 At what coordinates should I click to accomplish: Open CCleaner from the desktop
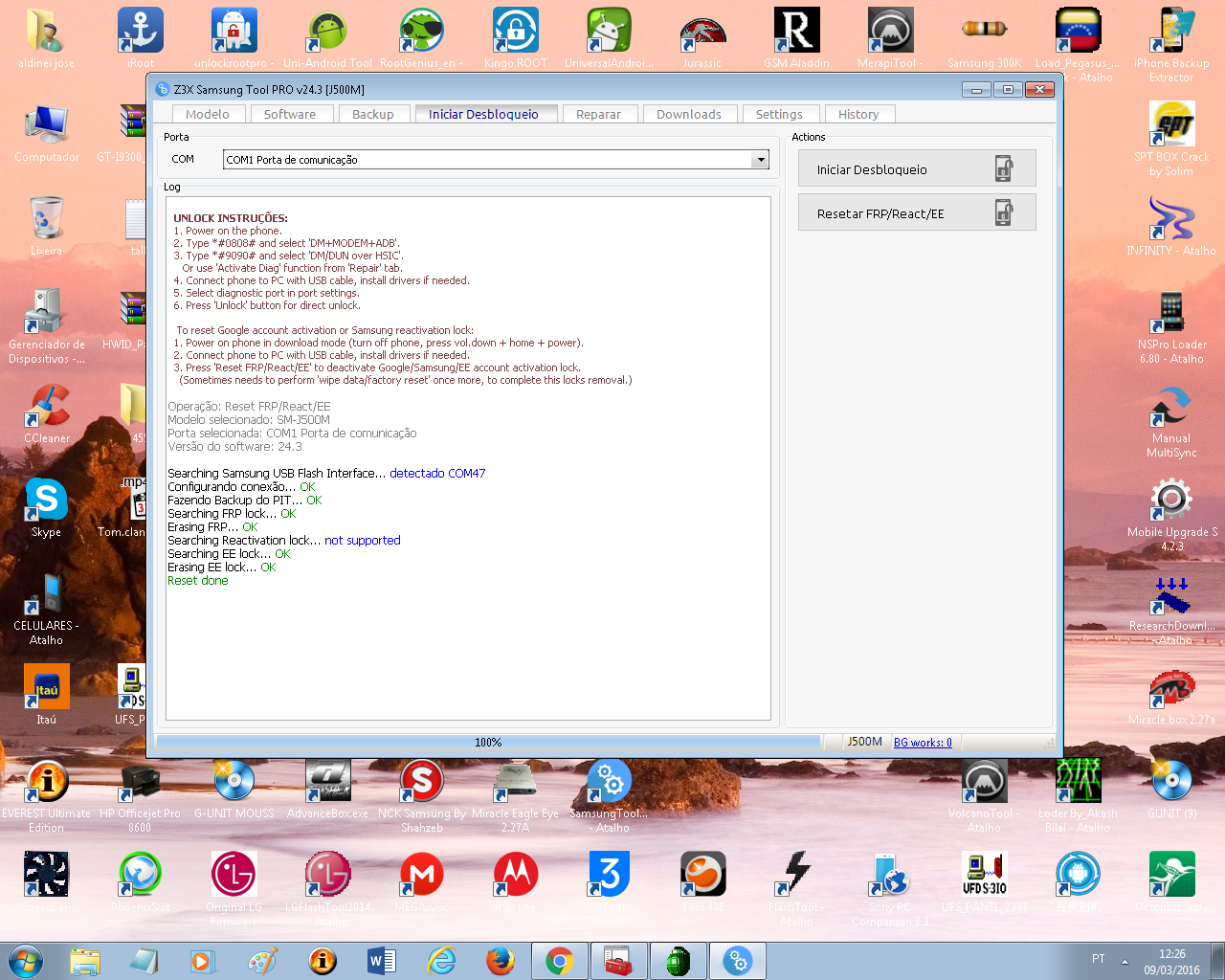tap(47, 413)
